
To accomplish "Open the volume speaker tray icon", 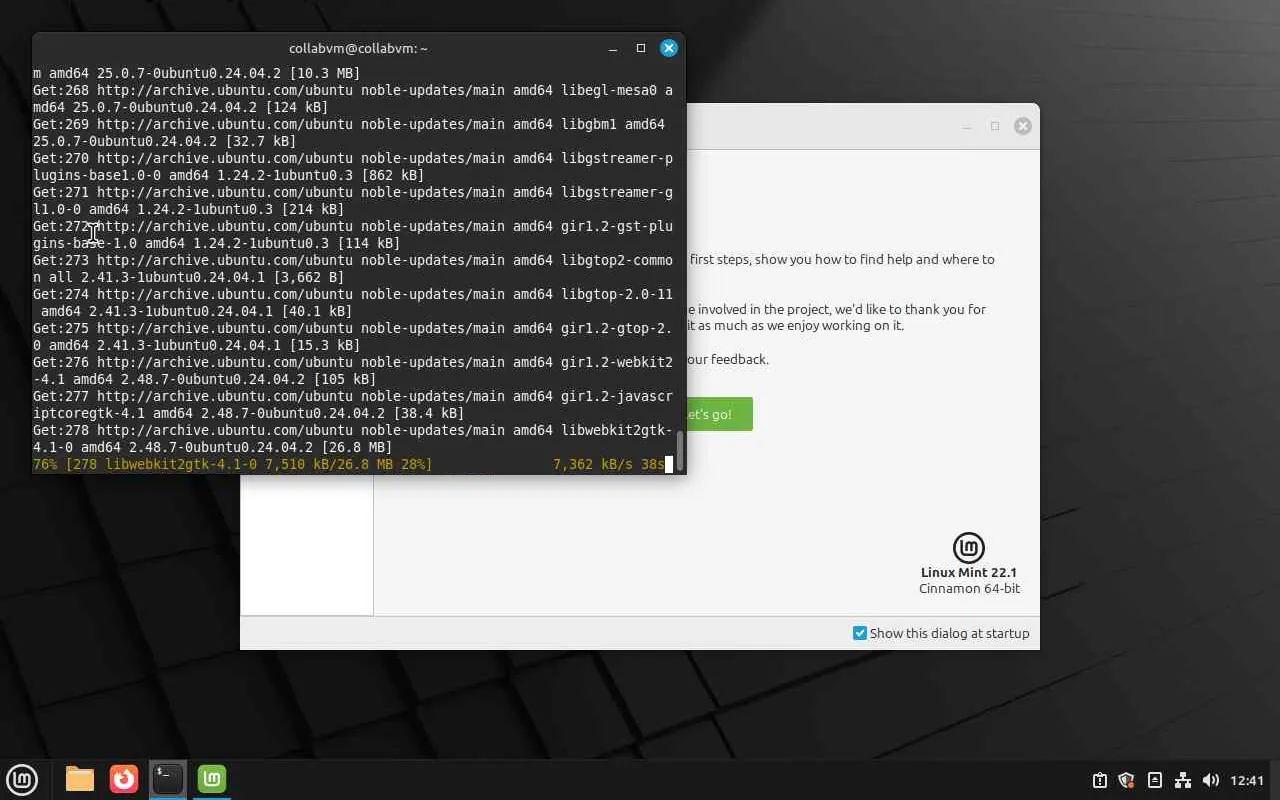I will (1210, 780).
